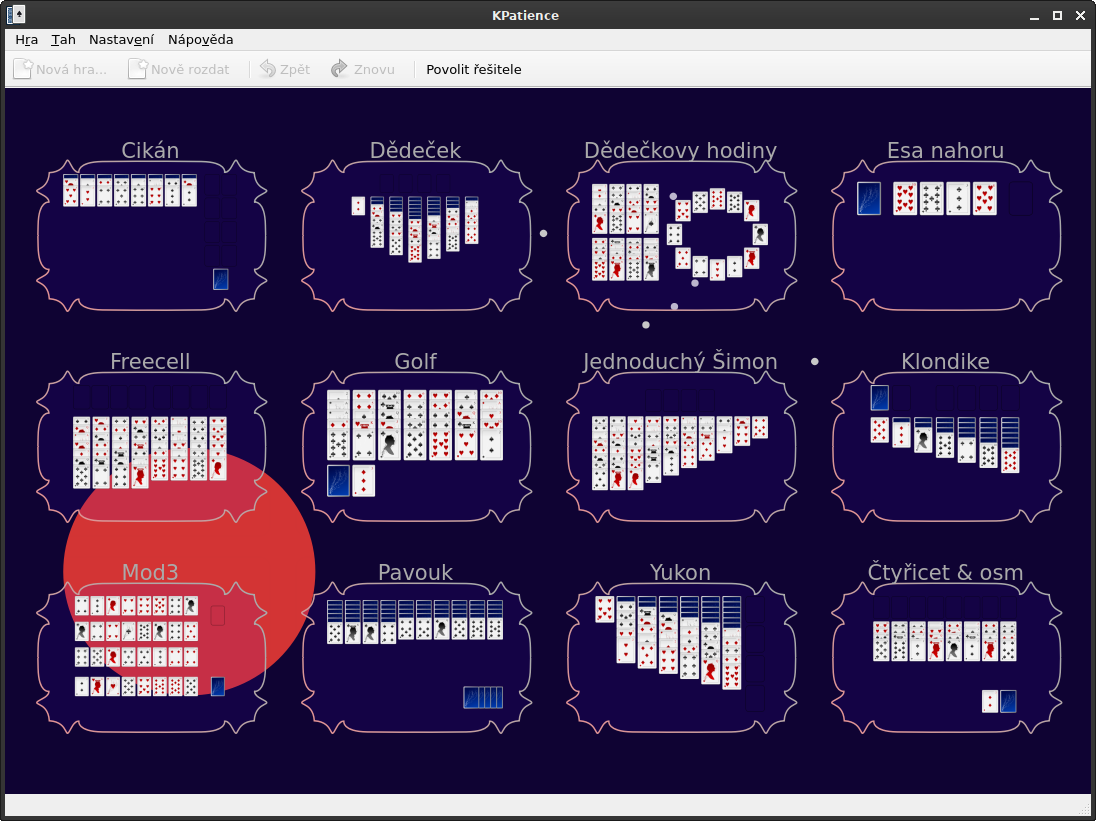This screenshot has width=1096, height=821.
Task: Select the Freecell game preview
Action: coord(151,447)
